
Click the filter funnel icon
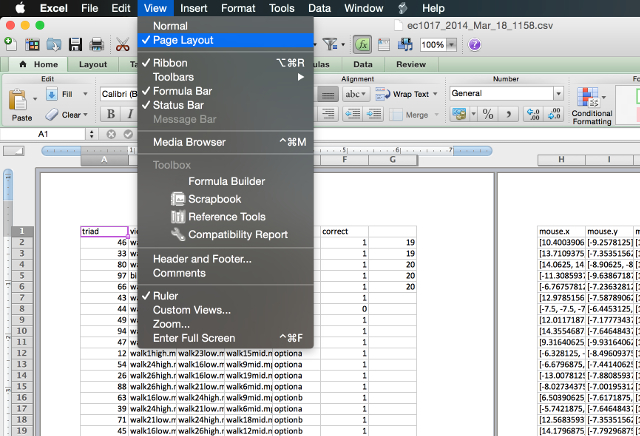pyautogui.click(x=330, y=44)
